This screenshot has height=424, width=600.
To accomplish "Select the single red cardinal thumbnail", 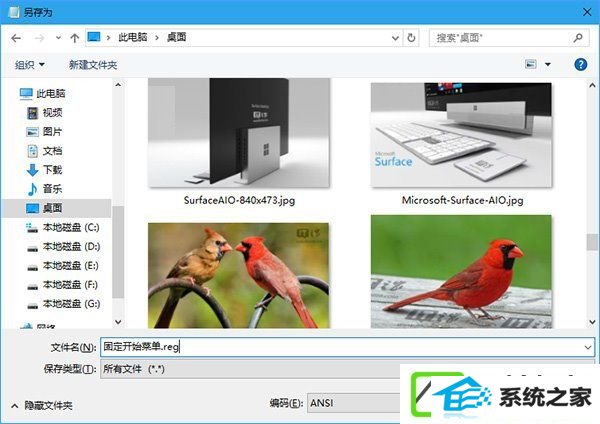I will tap(461, 272).
